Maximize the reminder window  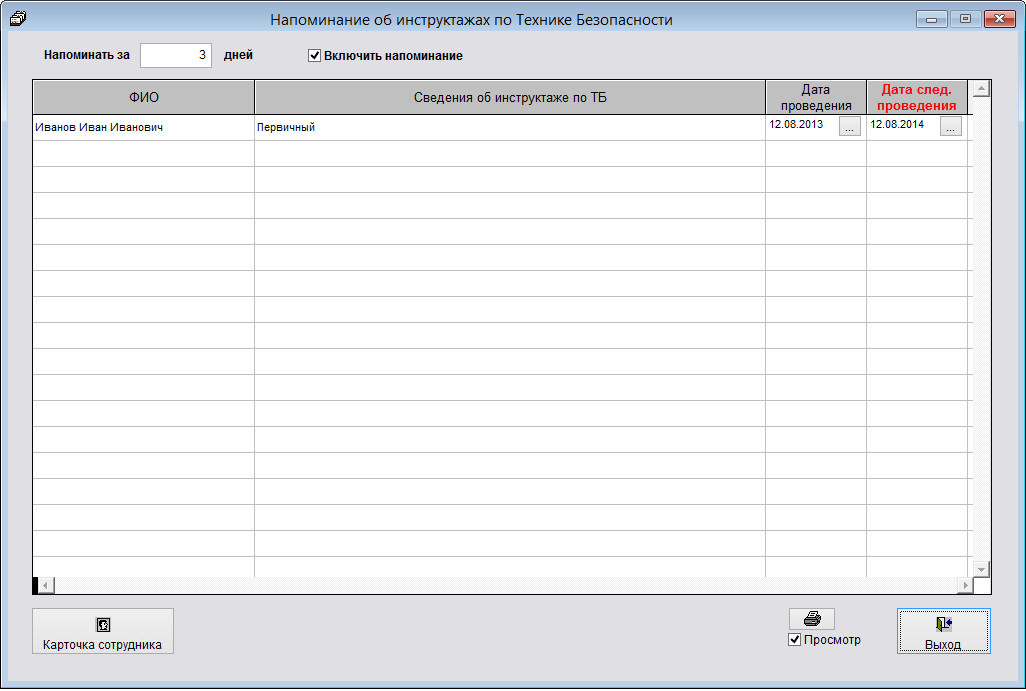965,19
